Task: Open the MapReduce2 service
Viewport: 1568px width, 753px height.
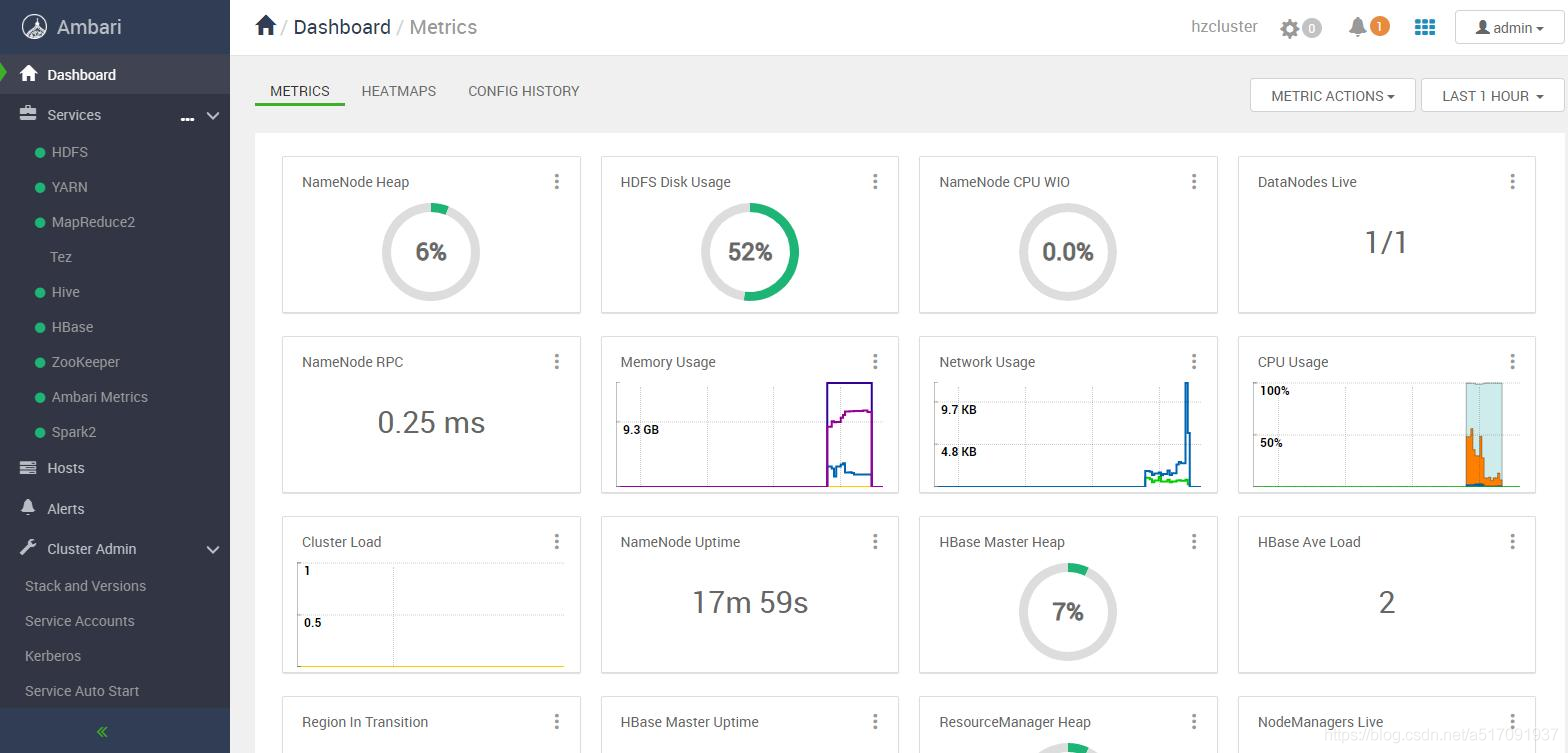Action: click(x=93, y=222)
